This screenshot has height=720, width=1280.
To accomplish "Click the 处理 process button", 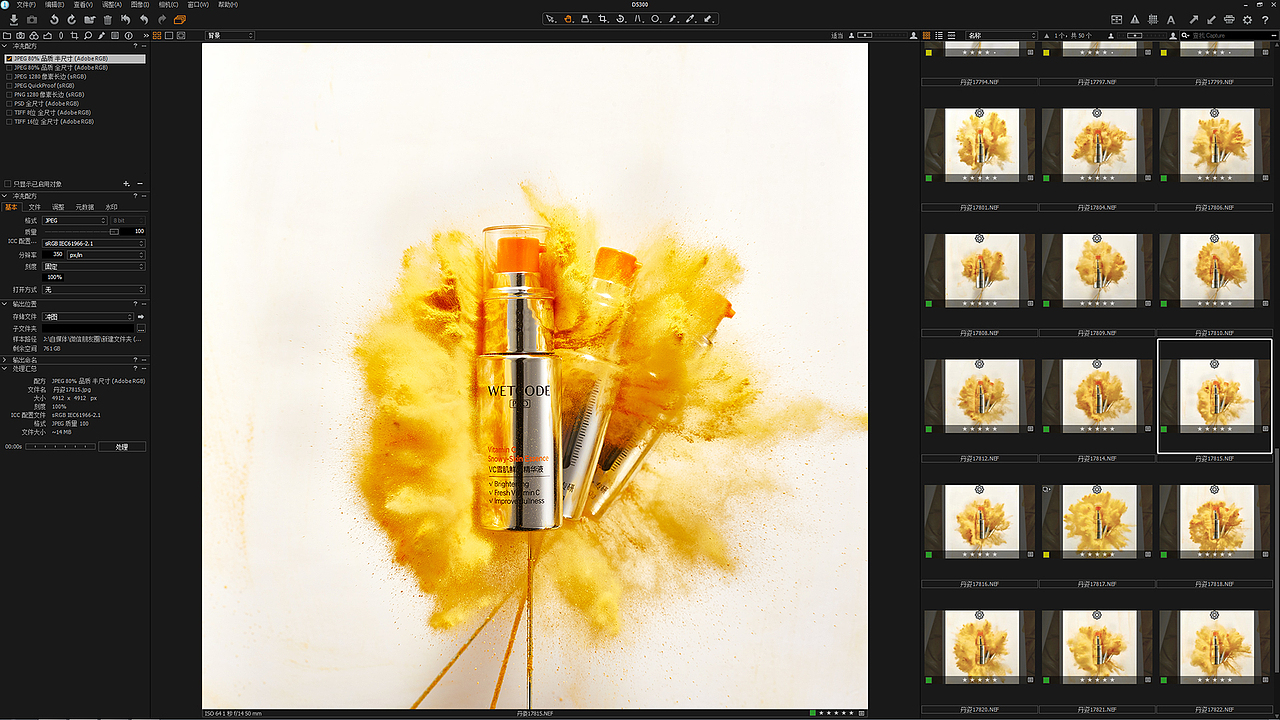I will tap(122, 447).
